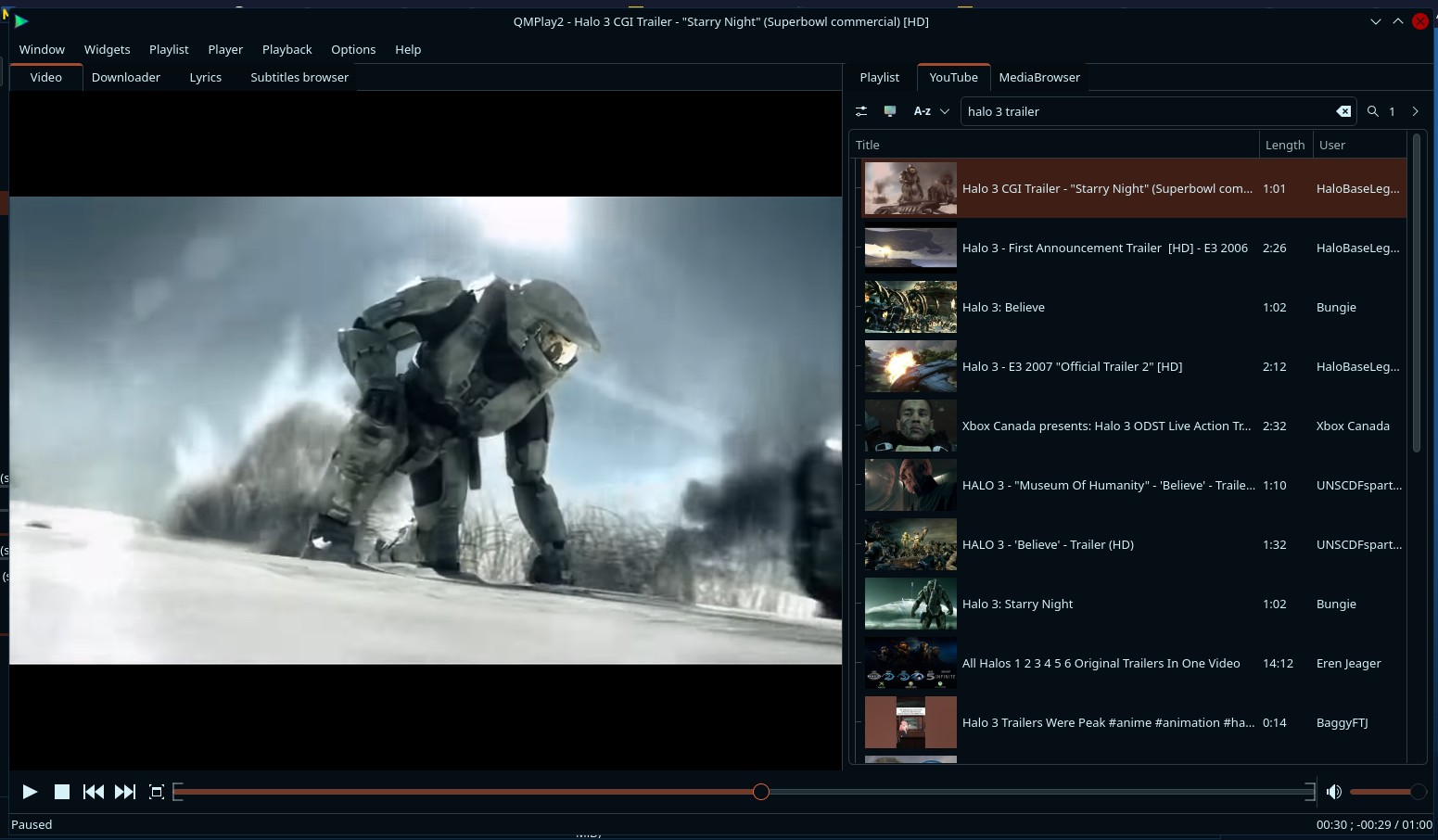The width and height of the screenshot is (1438, 840).
Task: Open the Playback menu
Action: (x=286, y=49)
